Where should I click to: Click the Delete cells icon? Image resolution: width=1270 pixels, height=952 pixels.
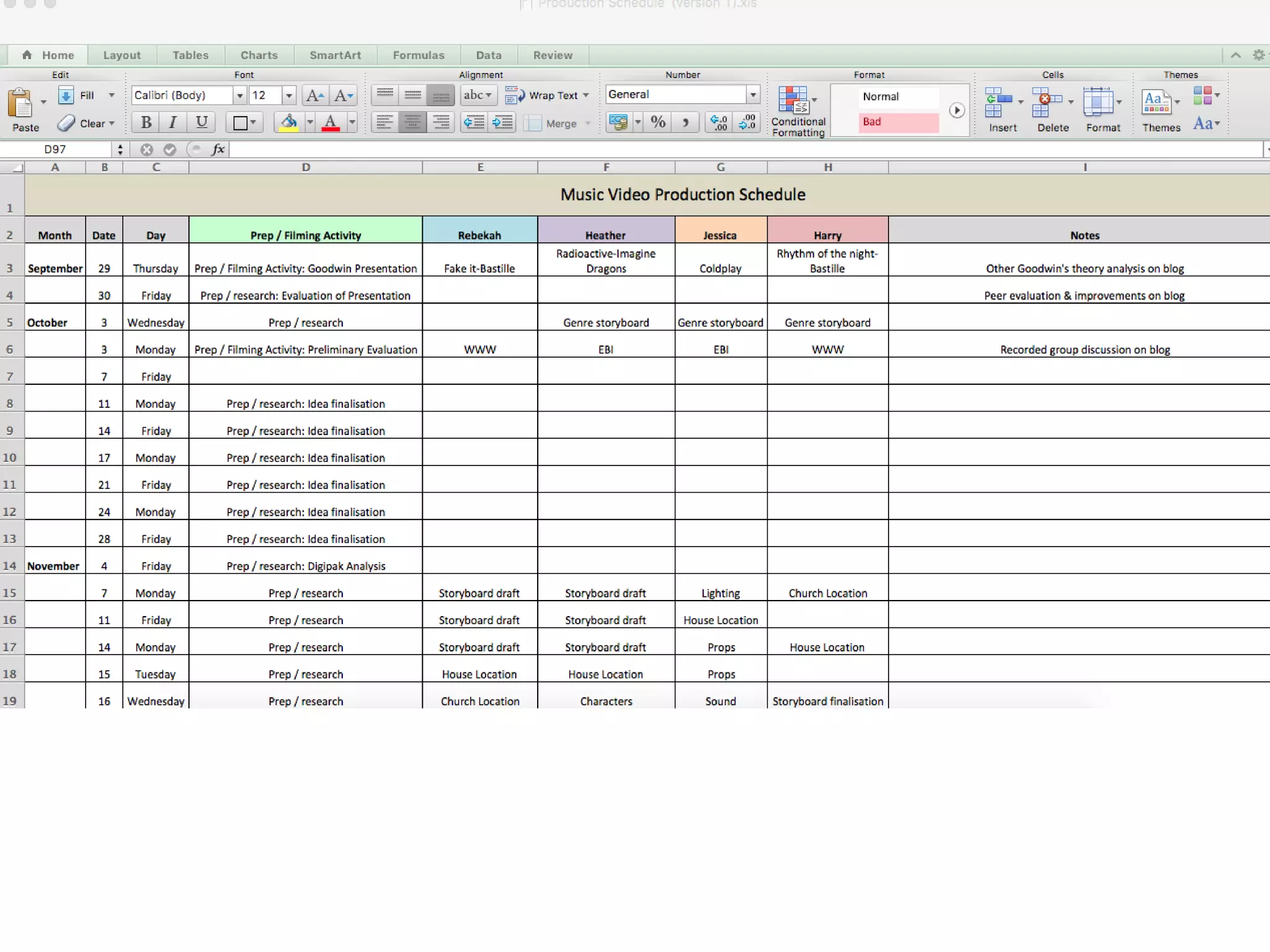tap(1047, 102)
